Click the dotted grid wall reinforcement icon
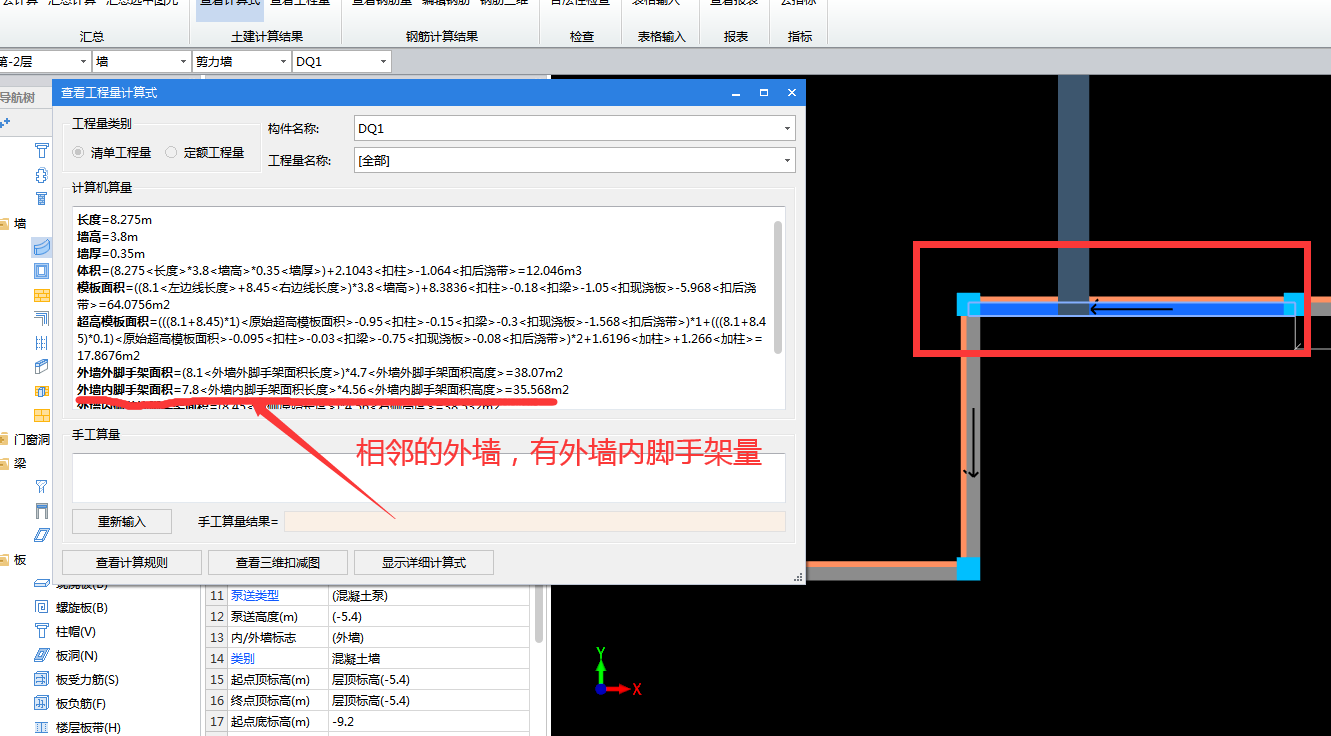 (42, 343)
